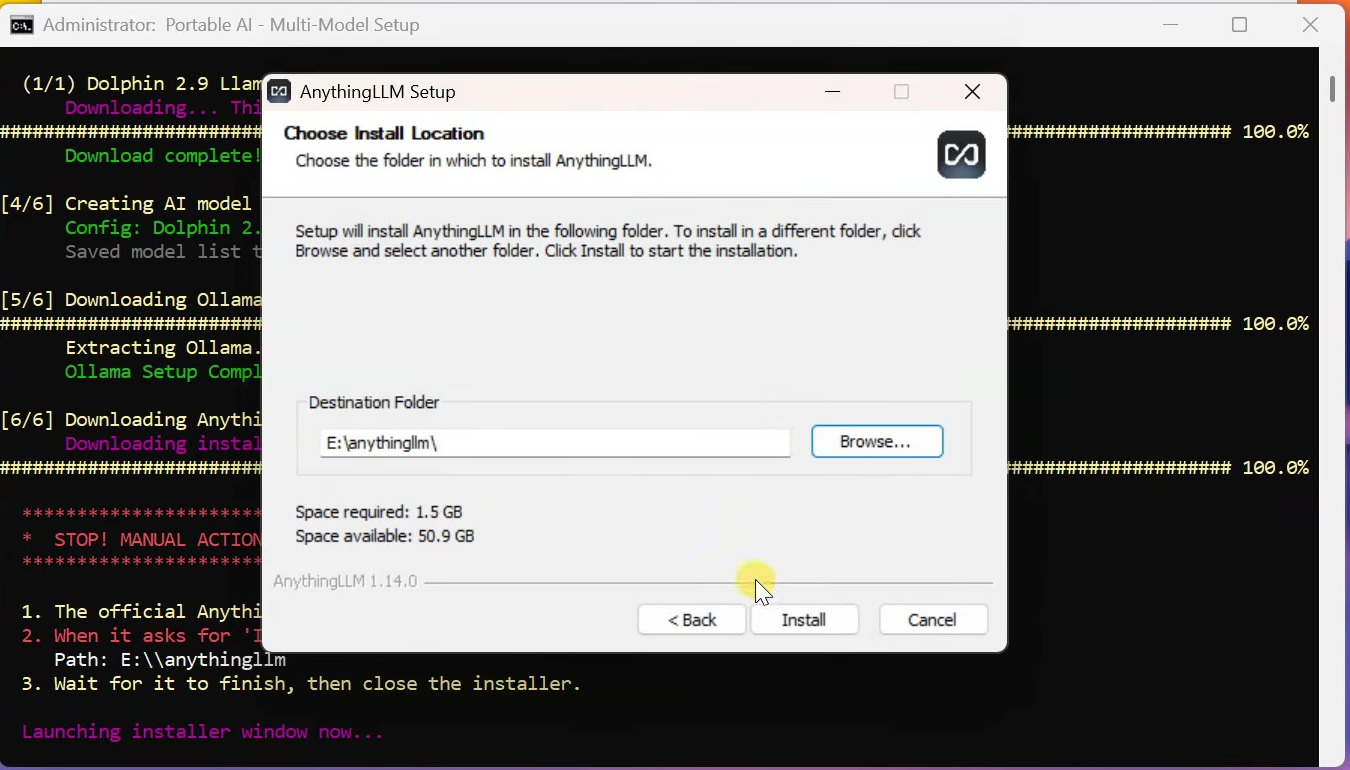Click the 'Space required: 1.5 GB' text
The image size is (1350, 770).
pos(379,512)
